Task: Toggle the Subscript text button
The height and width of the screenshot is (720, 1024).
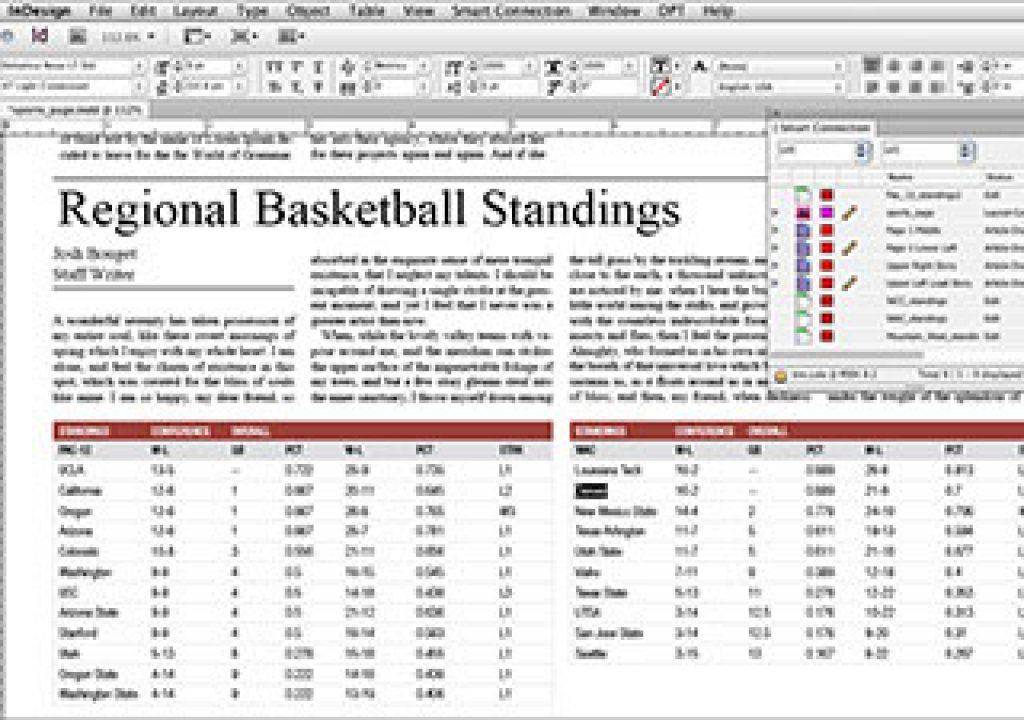Action: tap(297, 86)
